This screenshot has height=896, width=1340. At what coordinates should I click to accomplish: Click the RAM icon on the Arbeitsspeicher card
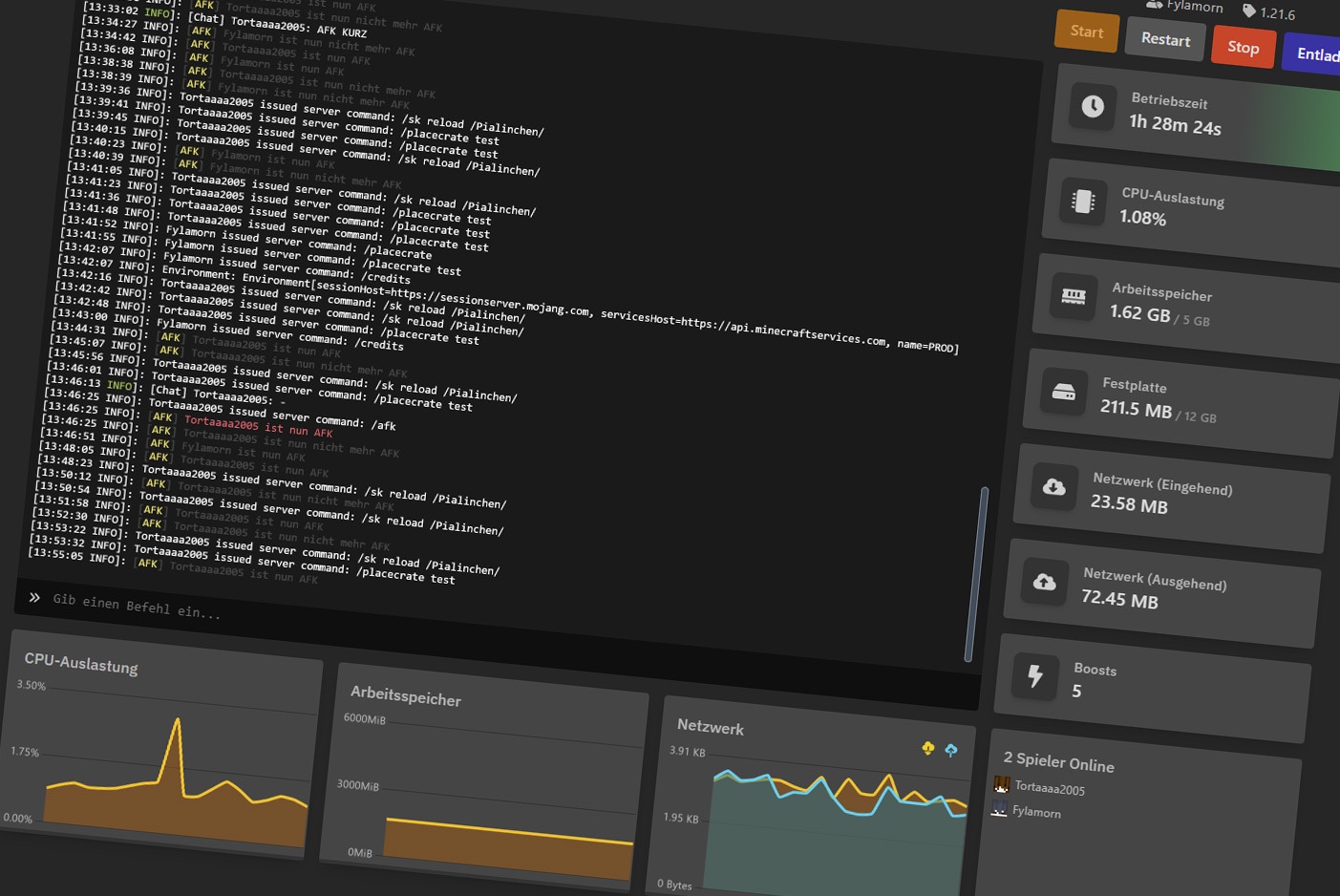pos(1074,297)
